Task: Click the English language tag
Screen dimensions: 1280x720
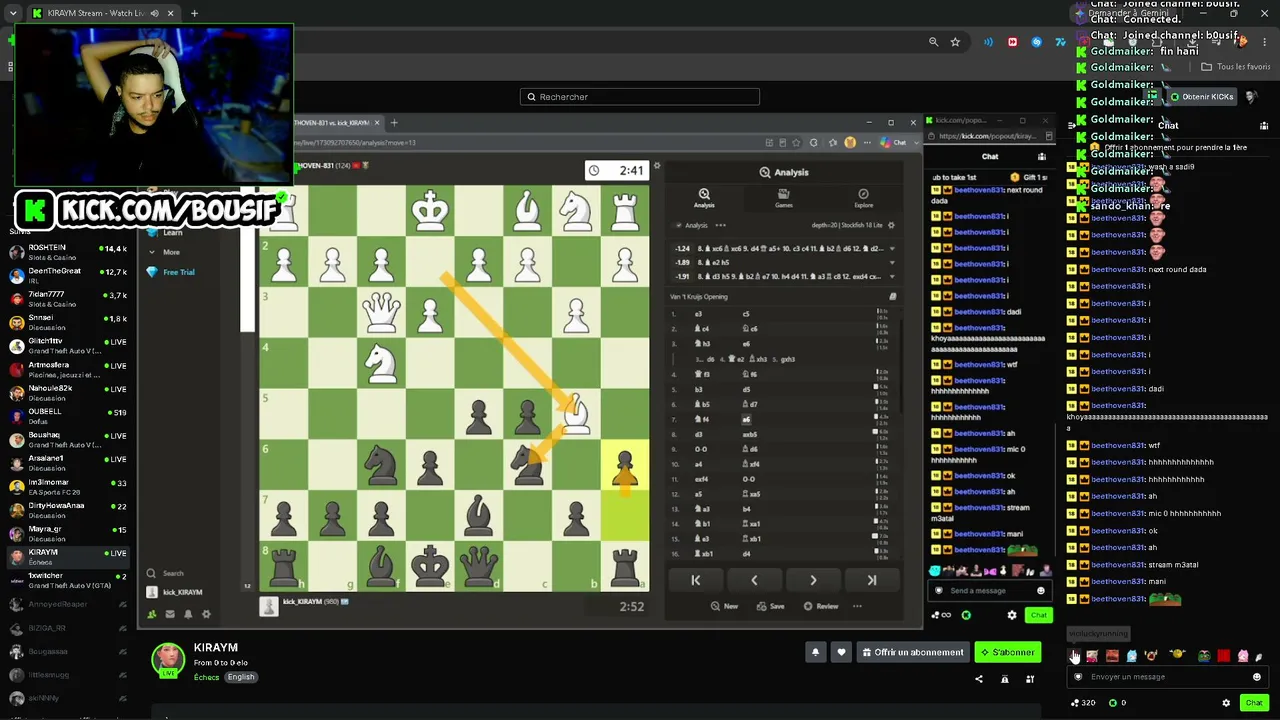Action: click(241, 677)
